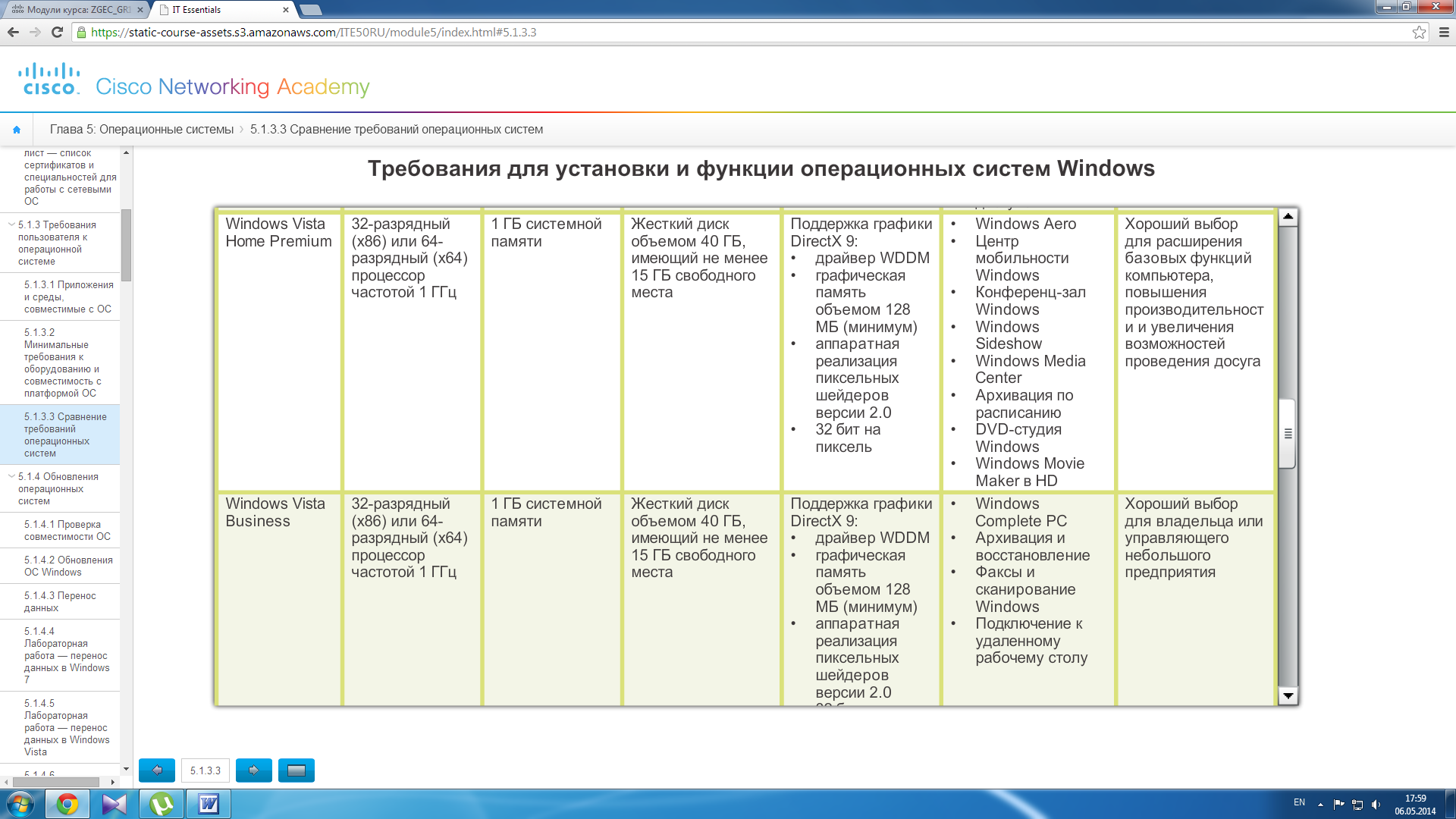Image resolution: width=1456 pixels, height=819 pixels.
Task: Go back with the browser back arrow
Action: click(13, 32)
